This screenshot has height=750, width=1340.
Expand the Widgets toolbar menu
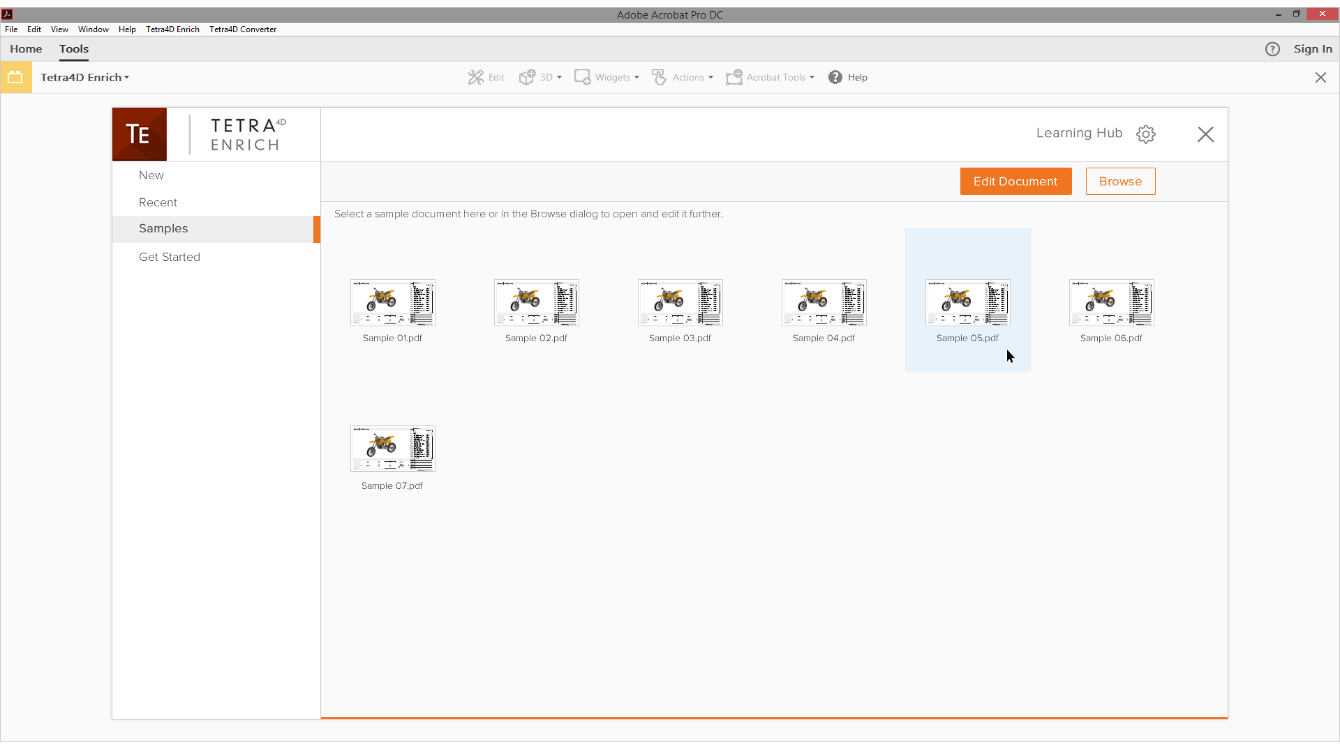pyautogui.click(x=607, y=77)
